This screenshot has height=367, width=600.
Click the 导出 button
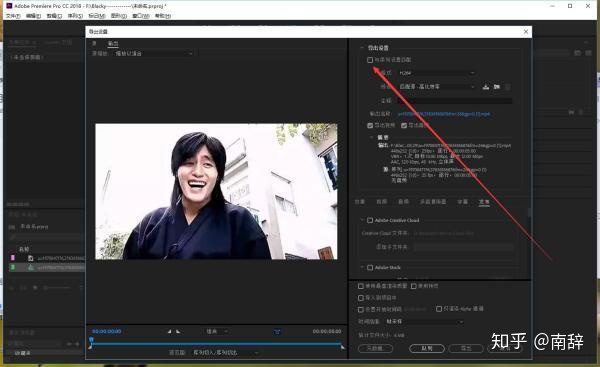(x=466, y=348)
